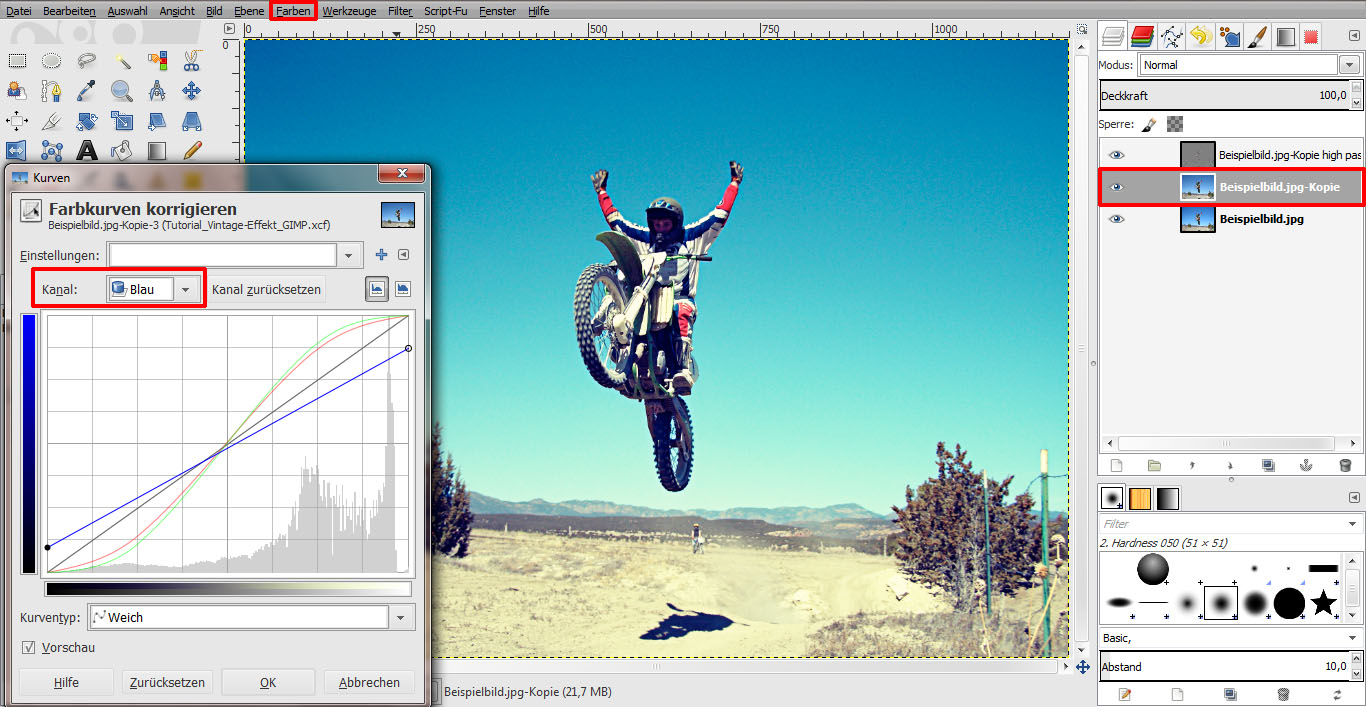Confirm the curves with OK
The height and width of the screenshot is (707, 1366).
pos(267,682)
